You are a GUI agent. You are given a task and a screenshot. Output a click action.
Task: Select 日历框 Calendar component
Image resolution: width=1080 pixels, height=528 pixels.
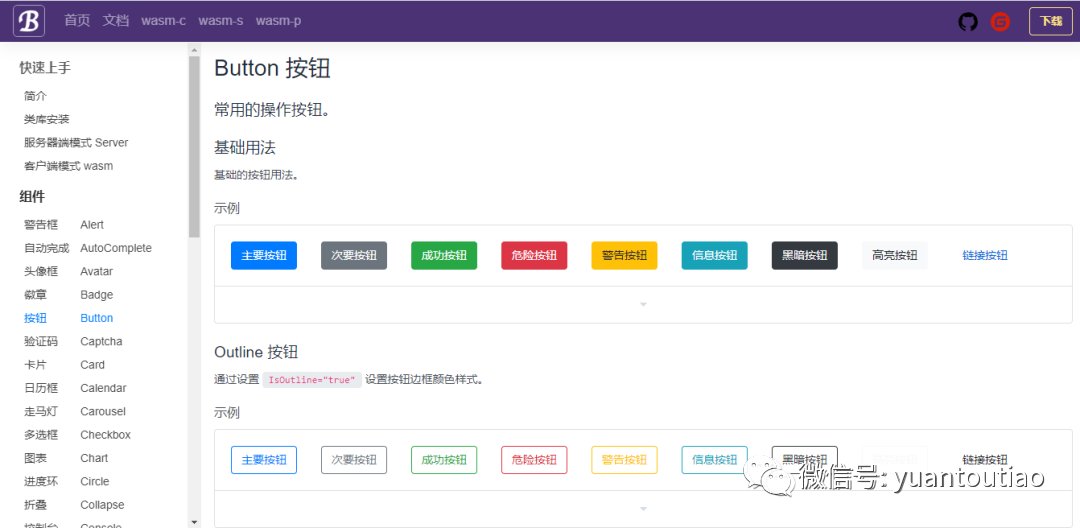(x=75, y=389)
